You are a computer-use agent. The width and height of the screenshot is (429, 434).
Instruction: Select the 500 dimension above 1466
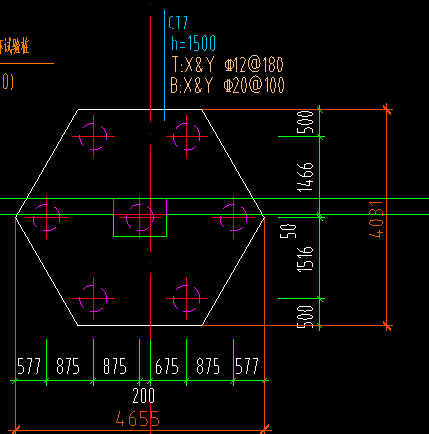tap(306, 122)
